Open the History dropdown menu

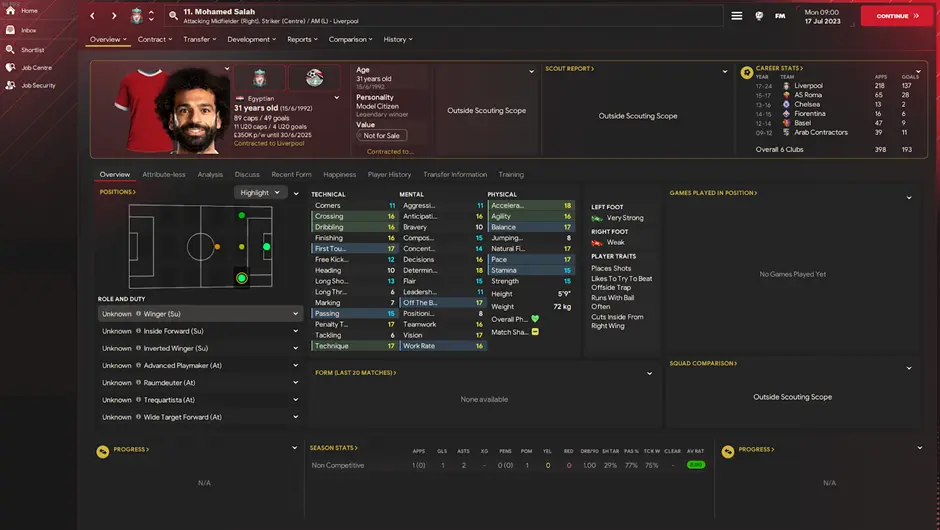[x=397, y=40]
